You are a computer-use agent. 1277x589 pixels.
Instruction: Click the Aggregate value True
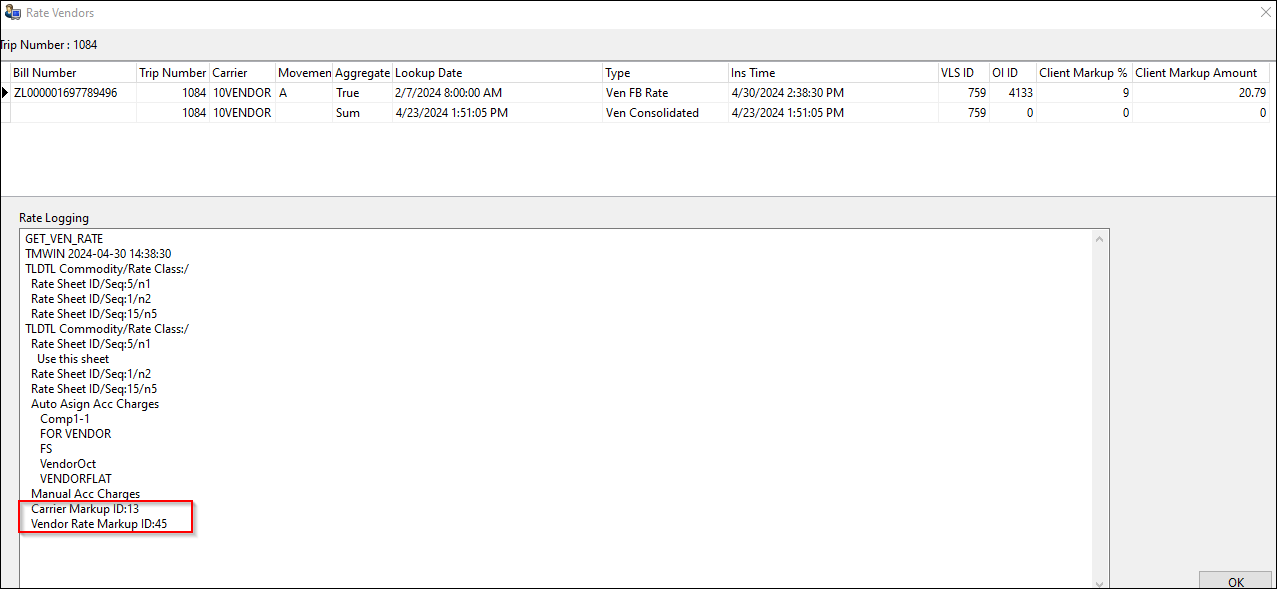point(362,93)
